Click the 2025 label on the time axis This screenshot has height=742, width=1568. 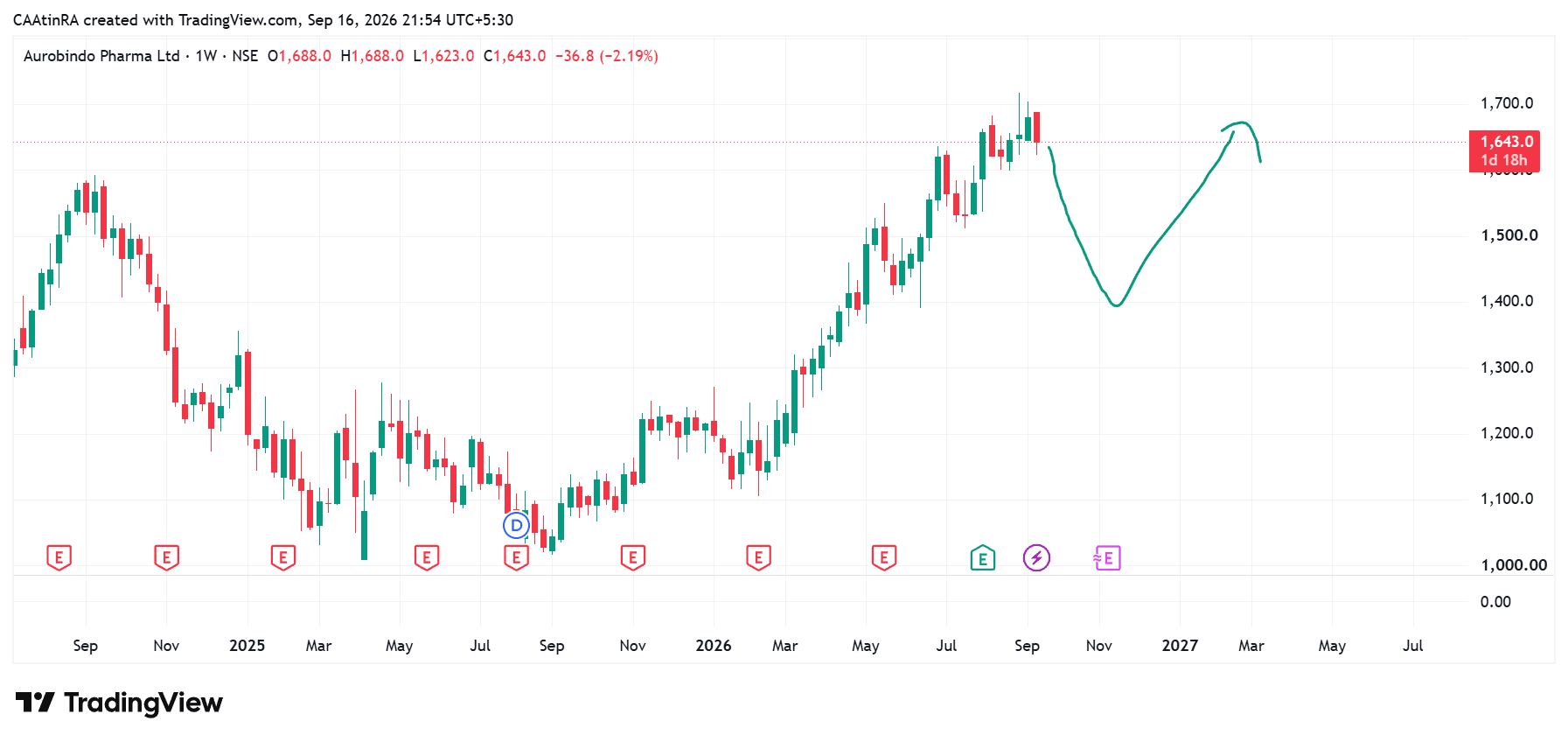[247, 646]
